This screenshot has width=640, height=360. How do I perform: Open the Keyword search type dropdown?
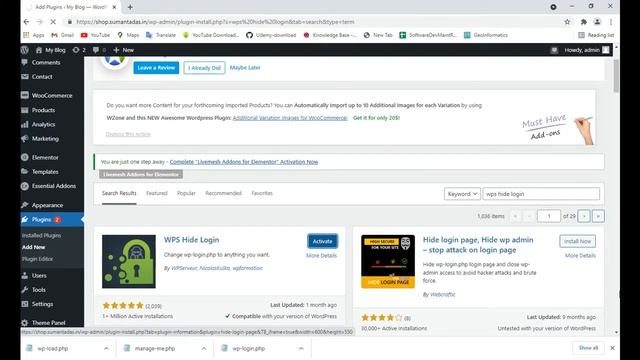pos(462,194)
